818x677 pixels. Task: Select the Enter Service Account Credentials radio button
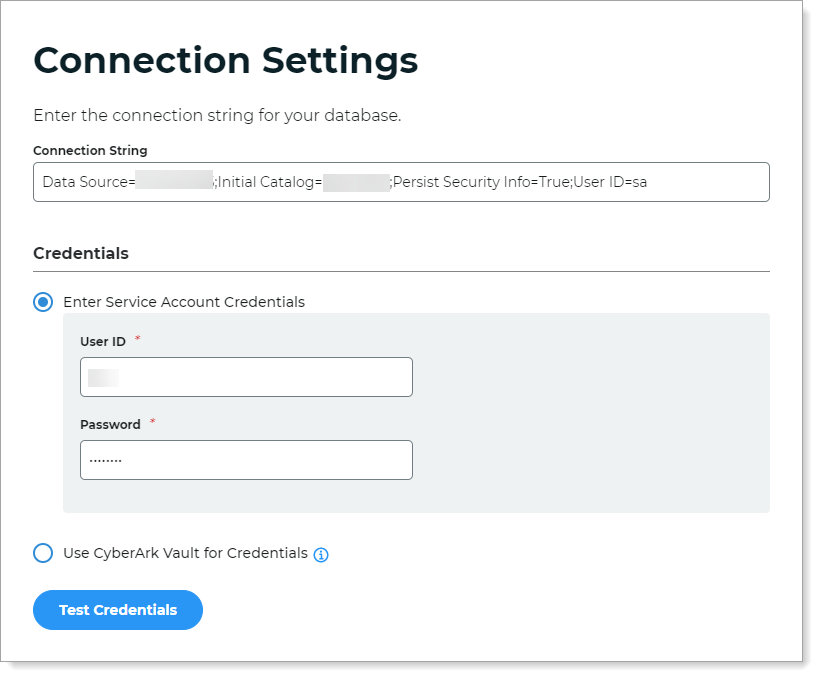pyautogui.click(x=43, y=302)
